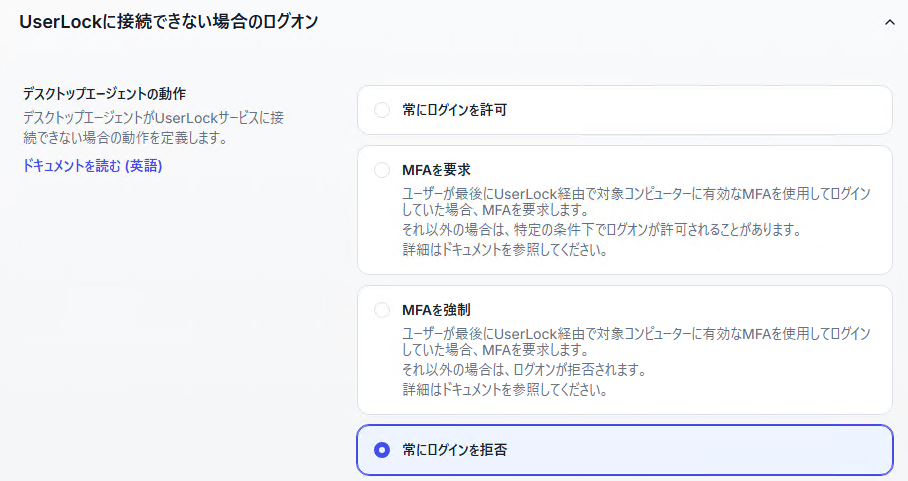Collapse the UserLockに接続できない場合のログオン section chevron
The width and height of the screenshot is (908, 481).
click(889, 23)
